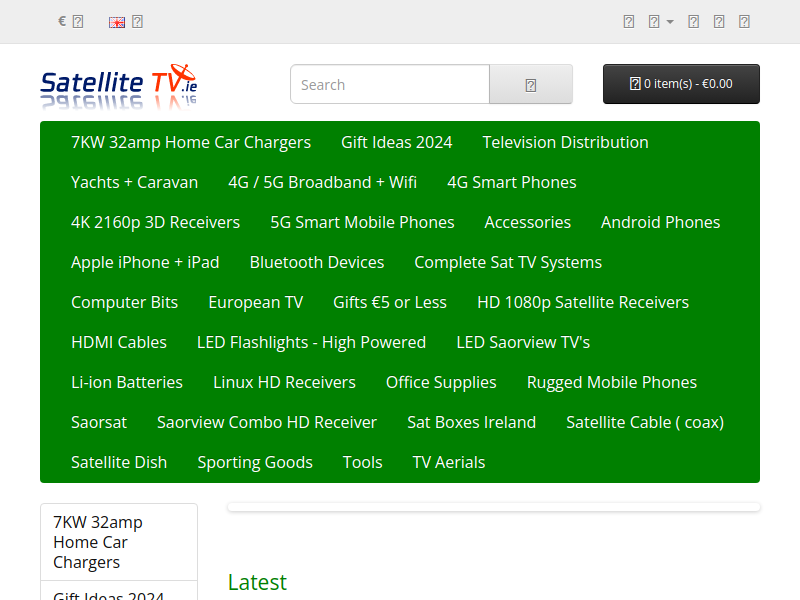The width and height of the screenshot is (800, 600).
Task: Open the cart showing 0 item(s) - €0.00
Action: (x=681, y=84)
